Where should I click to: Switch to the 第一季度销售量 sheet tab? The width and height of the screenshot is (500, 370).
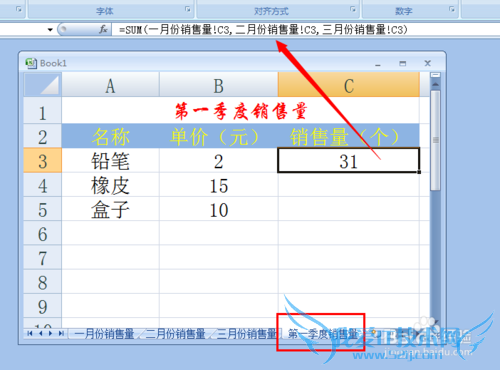click(323, 334)
